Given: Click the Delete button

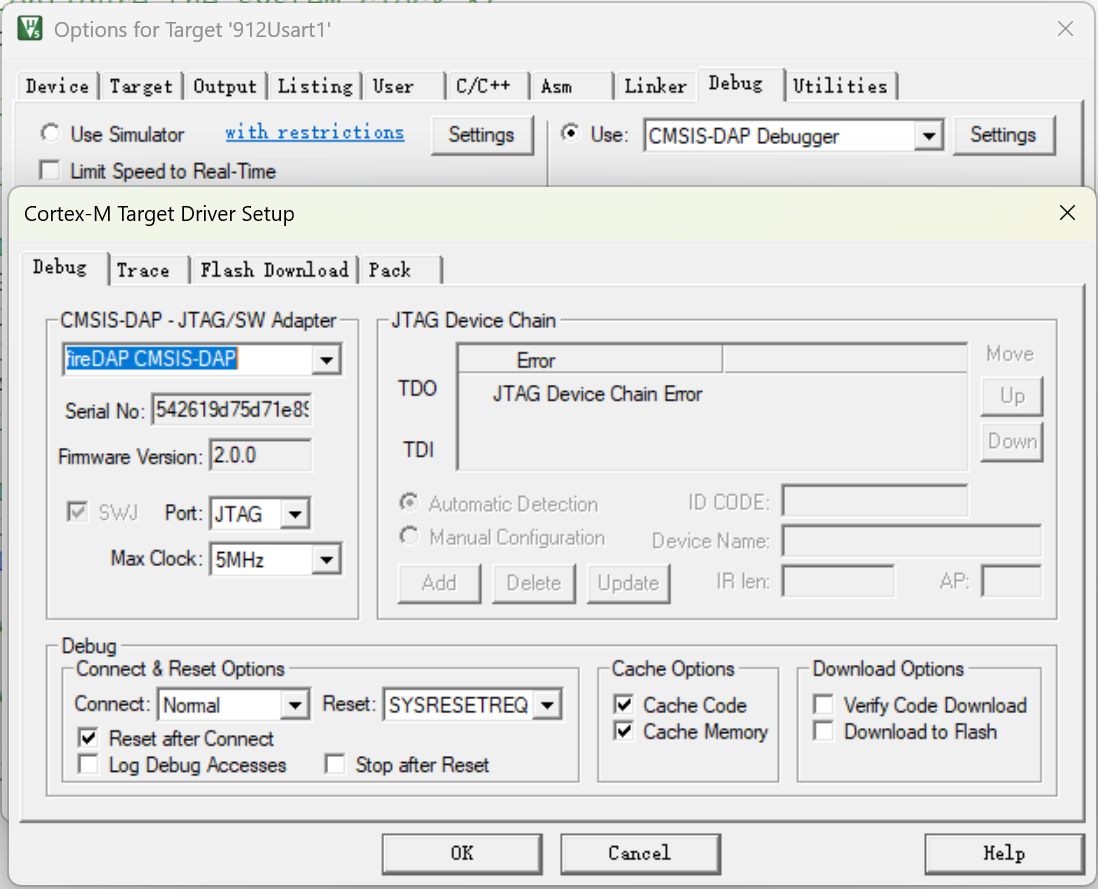Looking at the screenshot, I should click(534, 583).
